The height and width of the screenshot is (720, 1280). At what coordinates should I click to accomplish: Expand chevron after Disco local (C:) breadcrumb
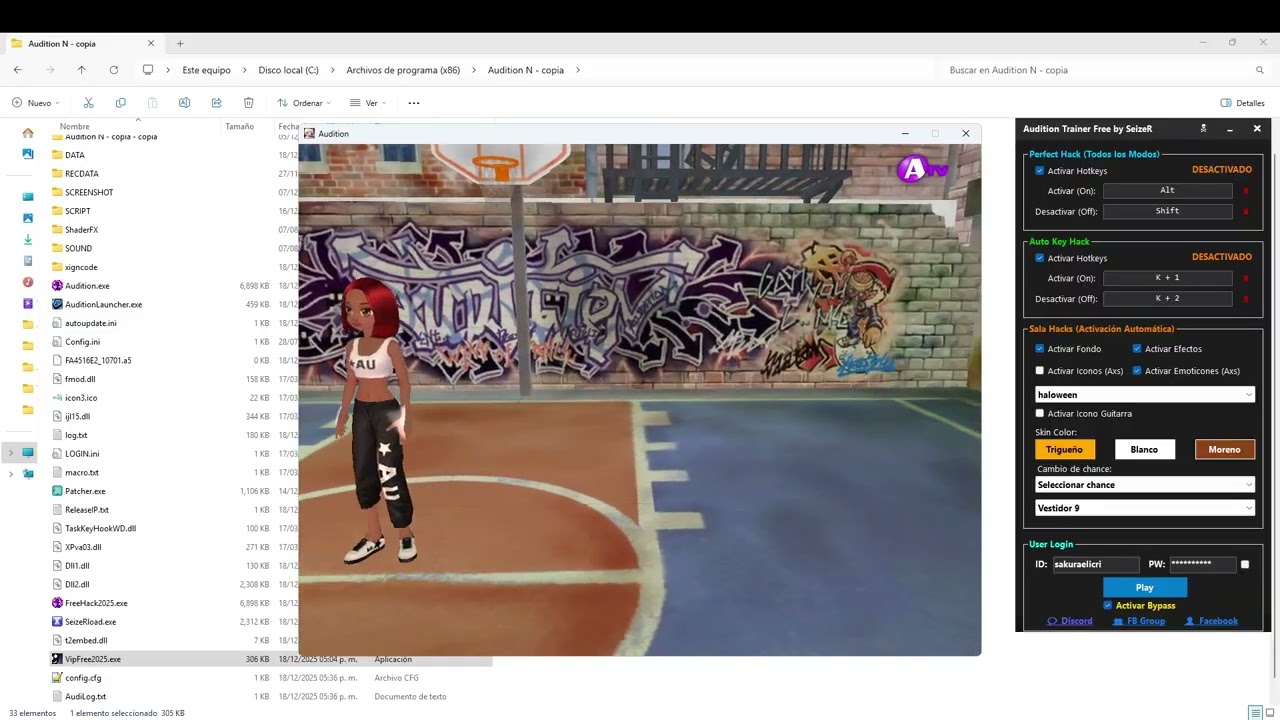point(333,70)
